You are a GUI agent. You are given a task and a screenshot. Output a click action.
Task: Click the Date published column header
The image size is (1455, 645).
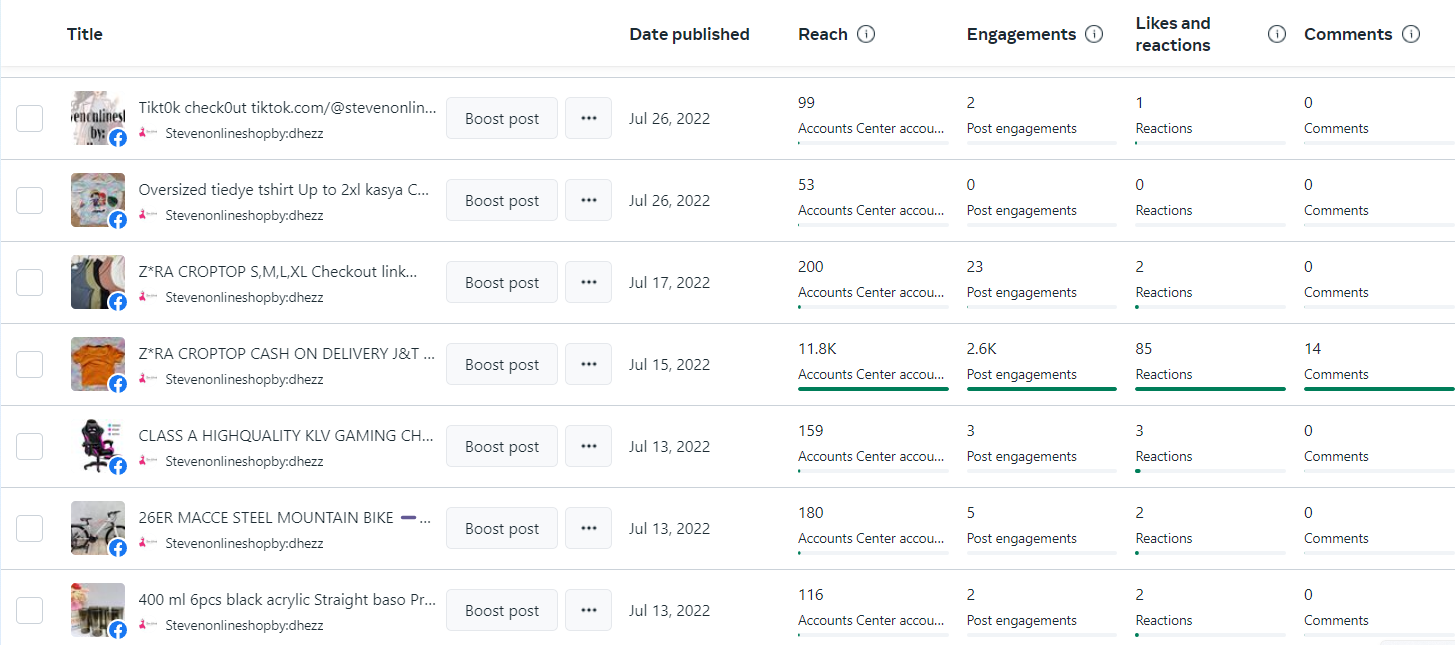click(x=689, y=34)
